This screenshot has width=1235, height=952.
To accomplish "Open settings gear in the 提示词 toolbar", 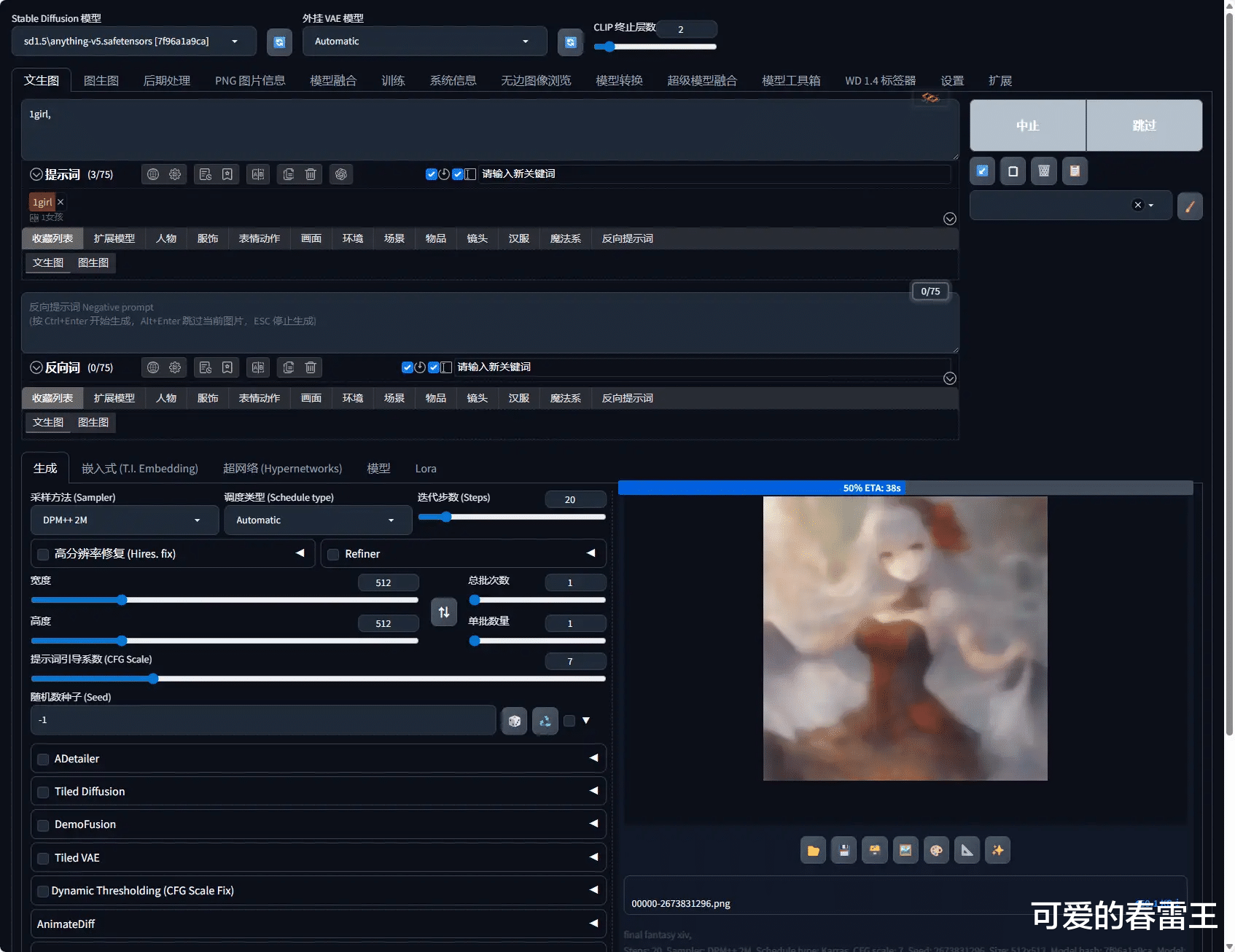I will (x=175, y=174).
